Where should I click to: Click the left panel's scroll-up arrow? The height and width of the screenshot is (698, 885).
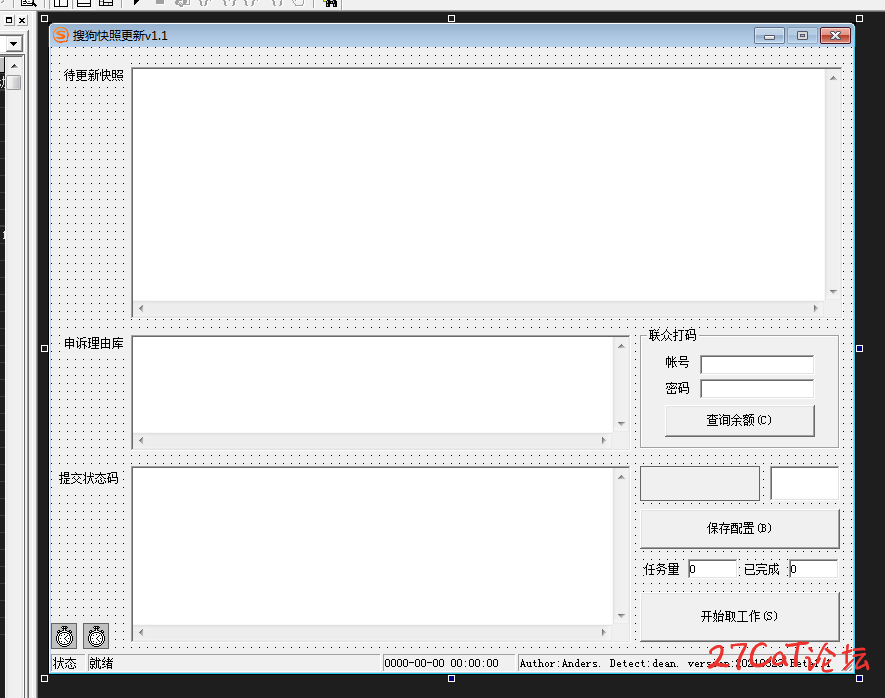click(x=15, y=66)
